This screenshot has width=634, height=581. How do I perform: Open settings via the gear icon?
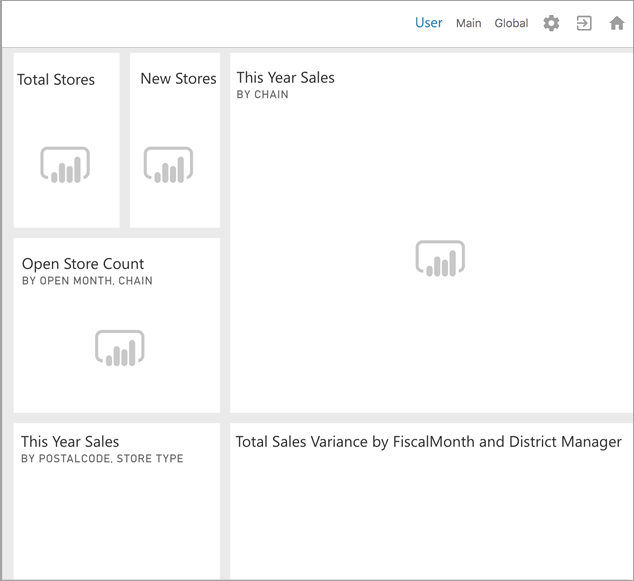click(551, 23)
